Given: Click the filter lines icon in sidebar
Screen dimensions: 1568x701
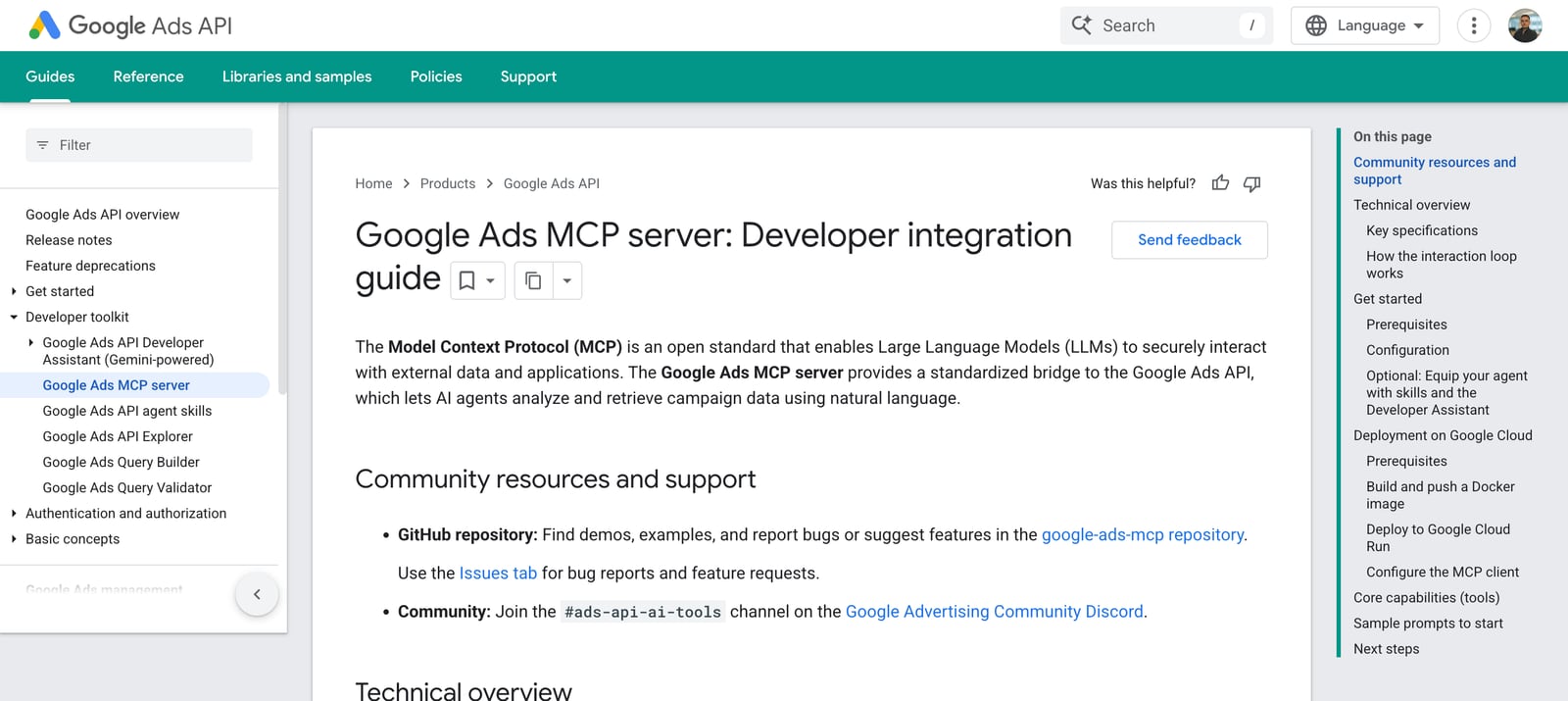Looking at the screenshot, I should [42, 145].
